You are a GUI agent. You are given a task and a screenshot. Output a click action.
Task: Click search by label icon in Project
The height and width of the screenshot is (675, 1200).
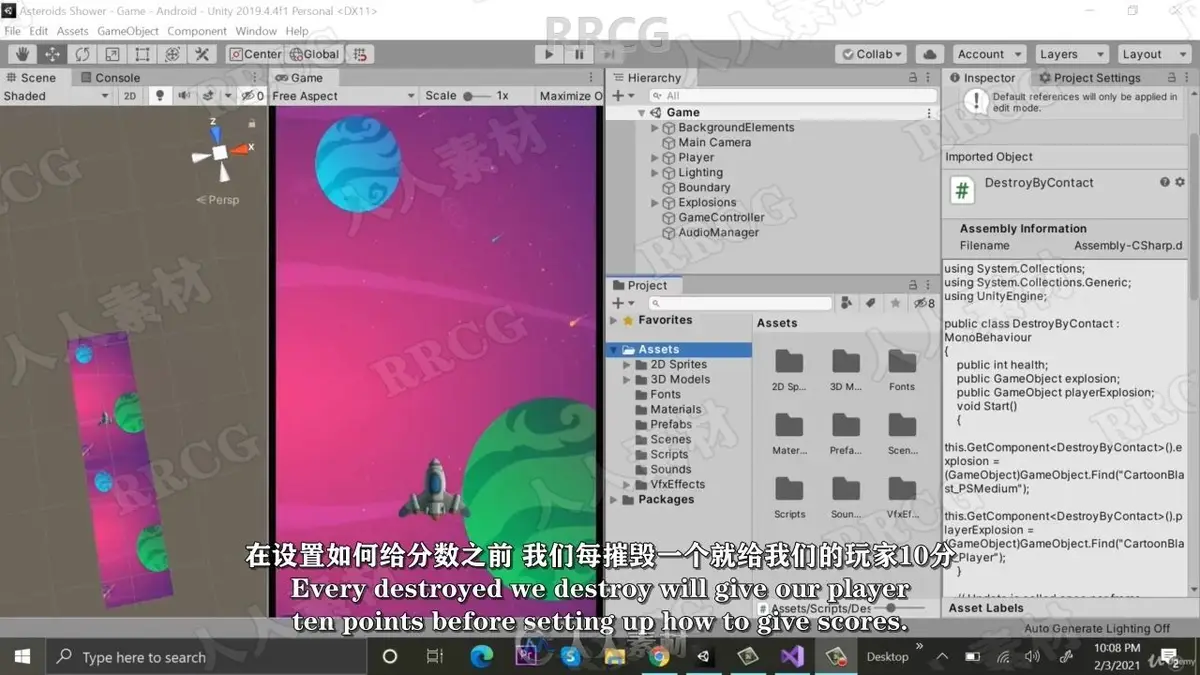(x=870, y=303)
